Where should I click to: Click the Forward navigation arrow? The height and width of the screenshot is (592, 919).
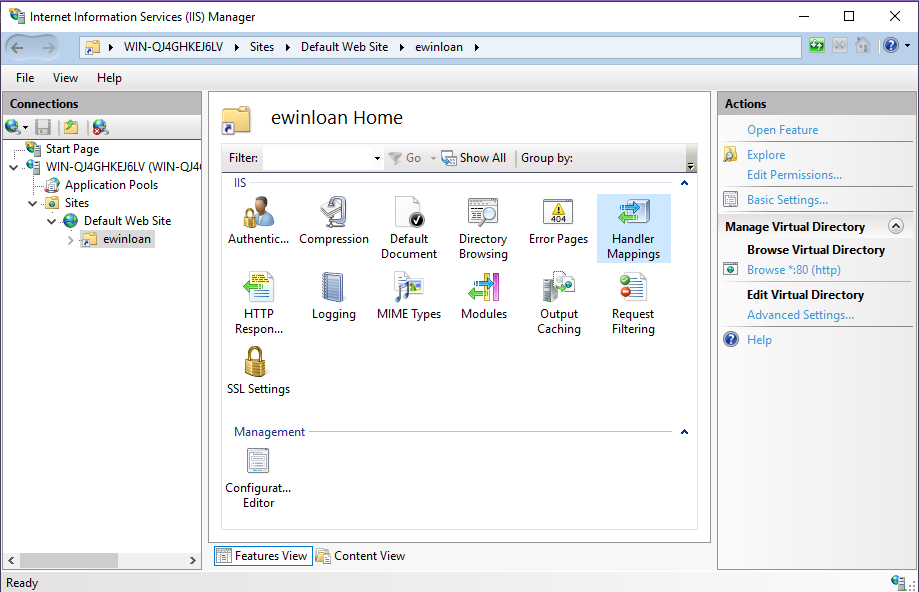(x=49, y=47)
